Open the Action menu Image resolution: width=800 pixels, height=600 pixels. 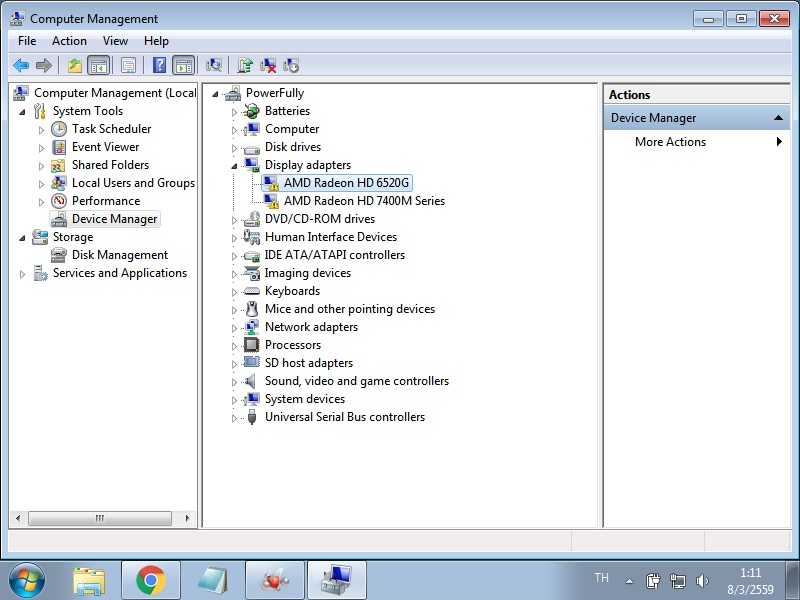click(69, 41)
